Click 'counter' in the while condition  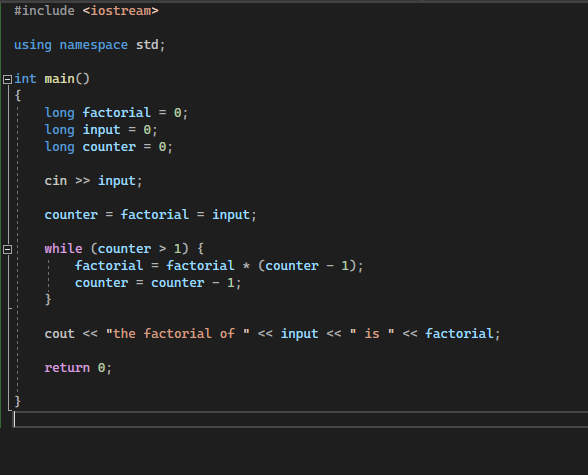coord(124,249)
